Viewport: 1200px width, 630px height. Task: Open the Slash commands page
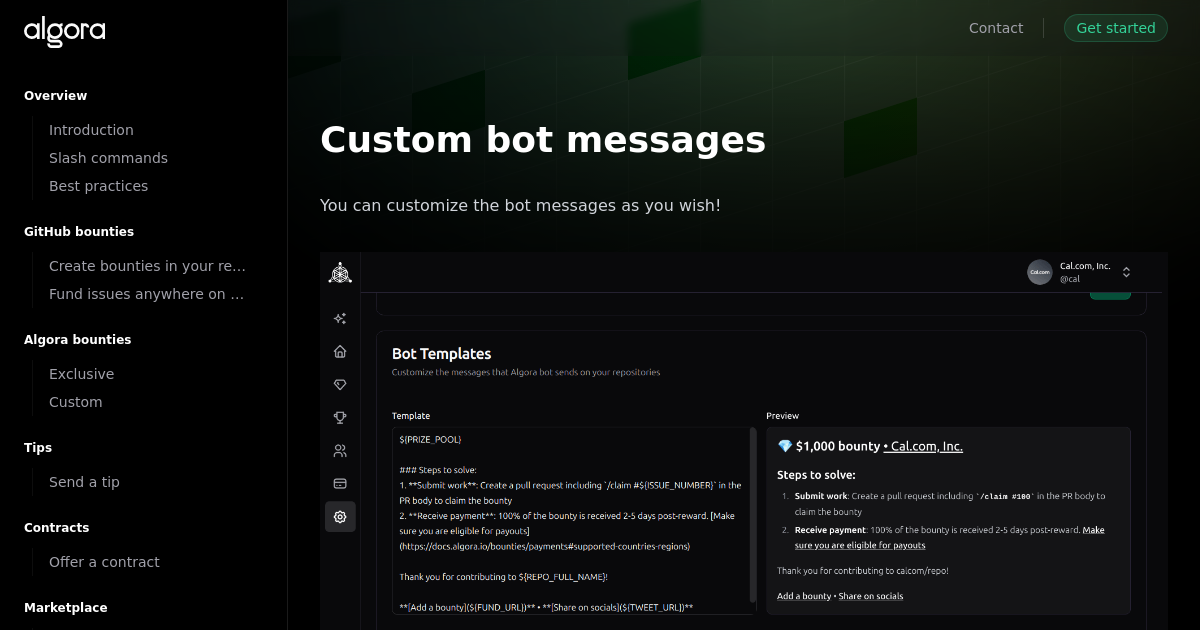[108, 157]
